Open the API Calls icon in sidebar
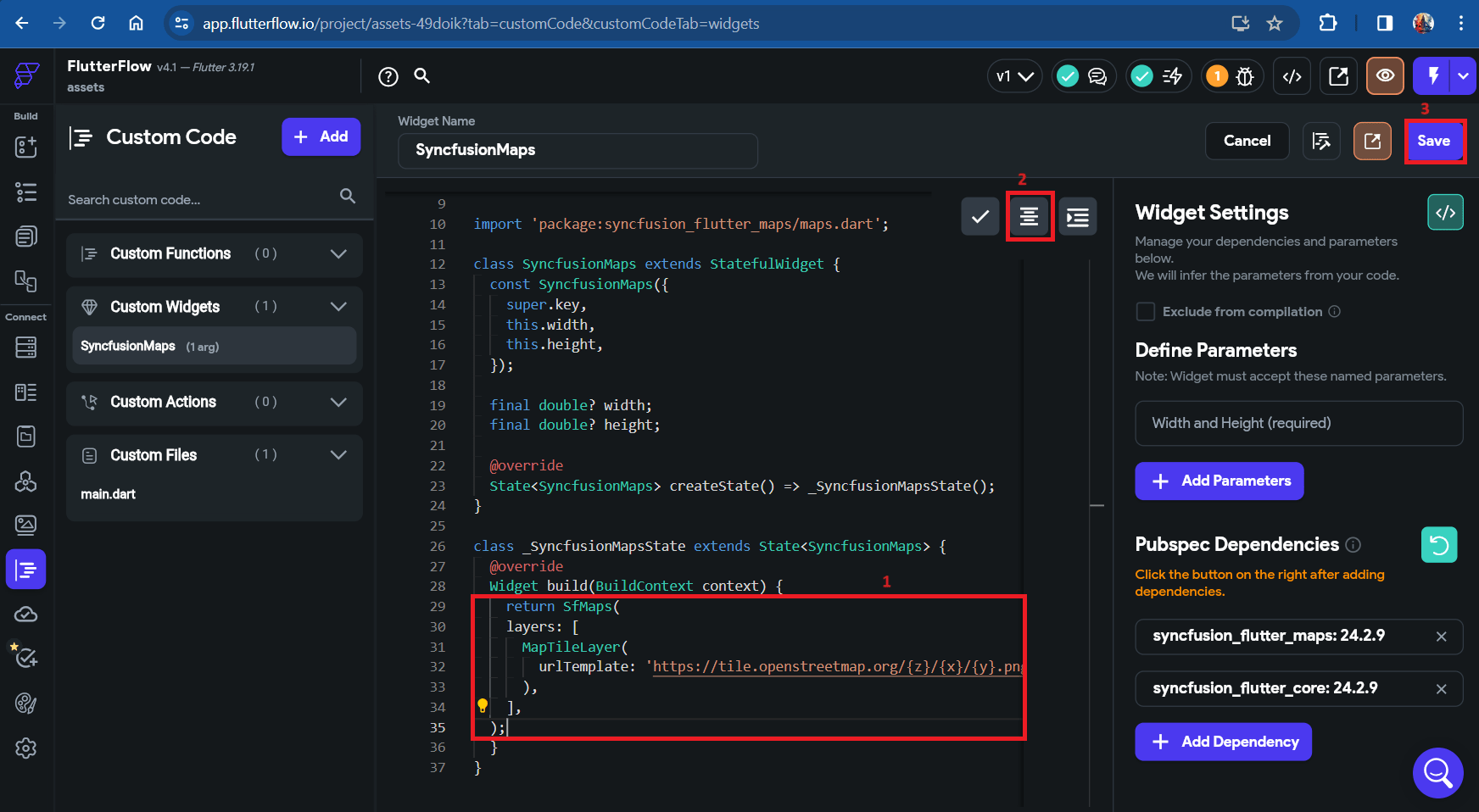 click(26, 481)
